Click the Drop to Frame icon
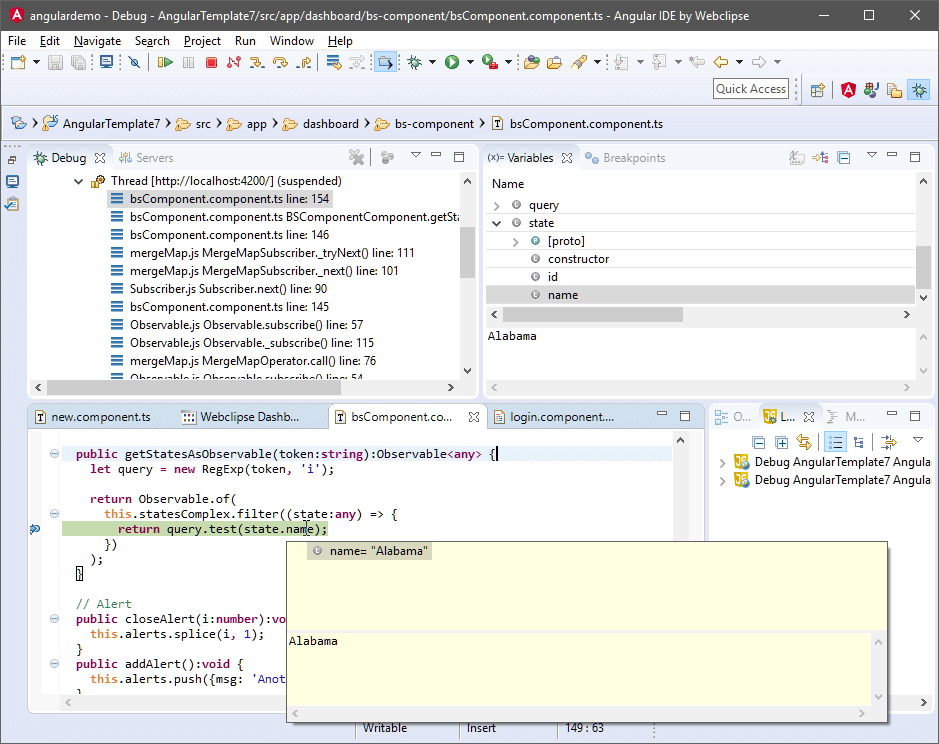This screenshot has height=744, width=939. pos(334,62)
